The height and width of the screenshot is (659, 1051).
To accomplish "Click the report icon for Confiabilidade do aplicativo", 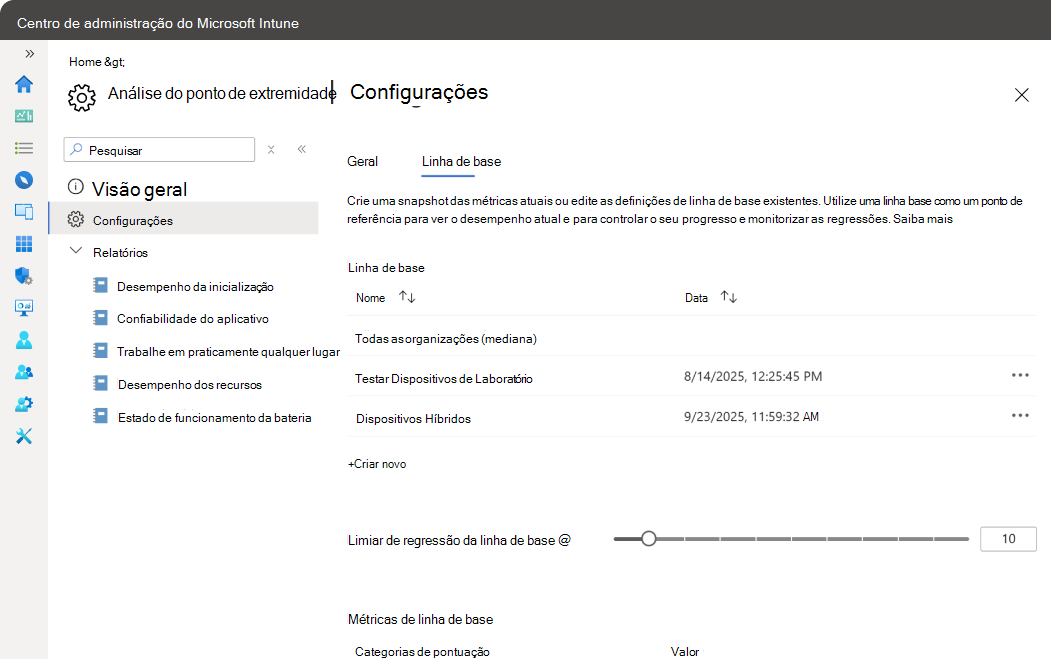I will click(x=101, y=318).
